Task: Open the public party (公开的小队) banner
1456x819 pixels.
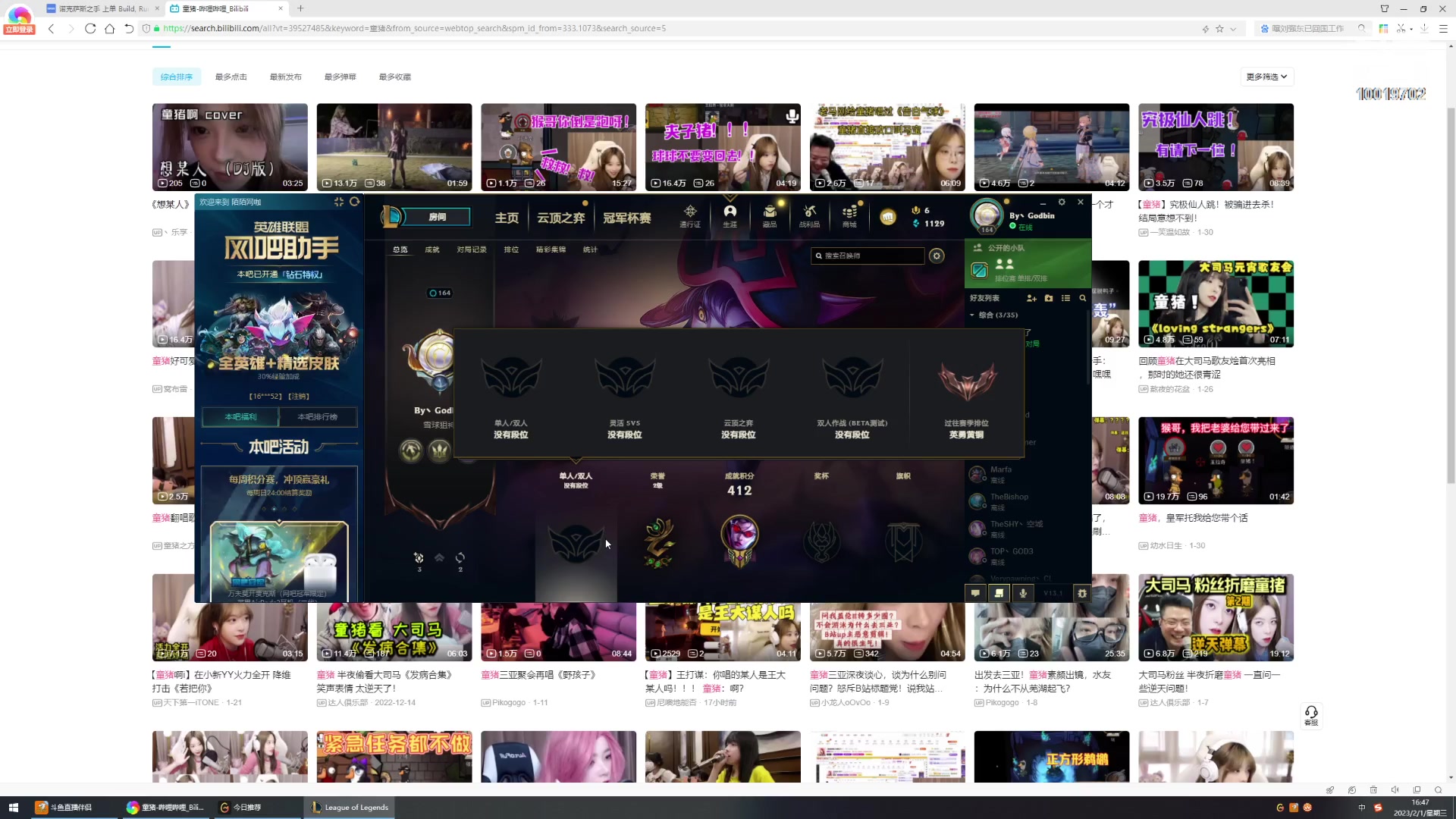Action: pos(1028,263)
